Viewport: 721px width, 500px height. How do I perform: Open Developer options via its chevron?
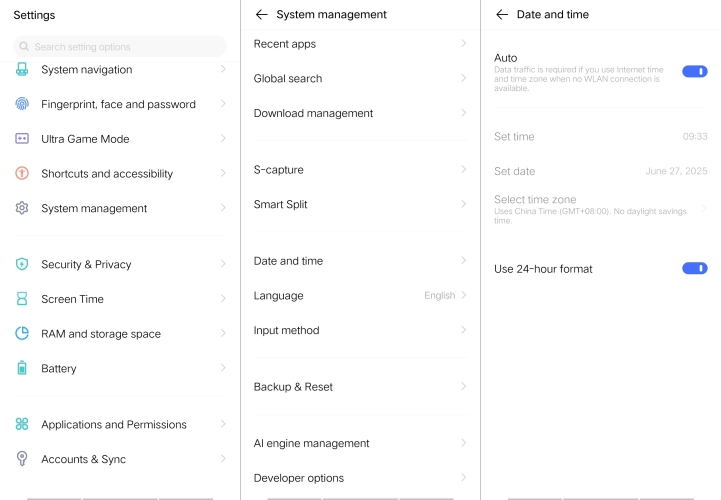coord(464,478)
